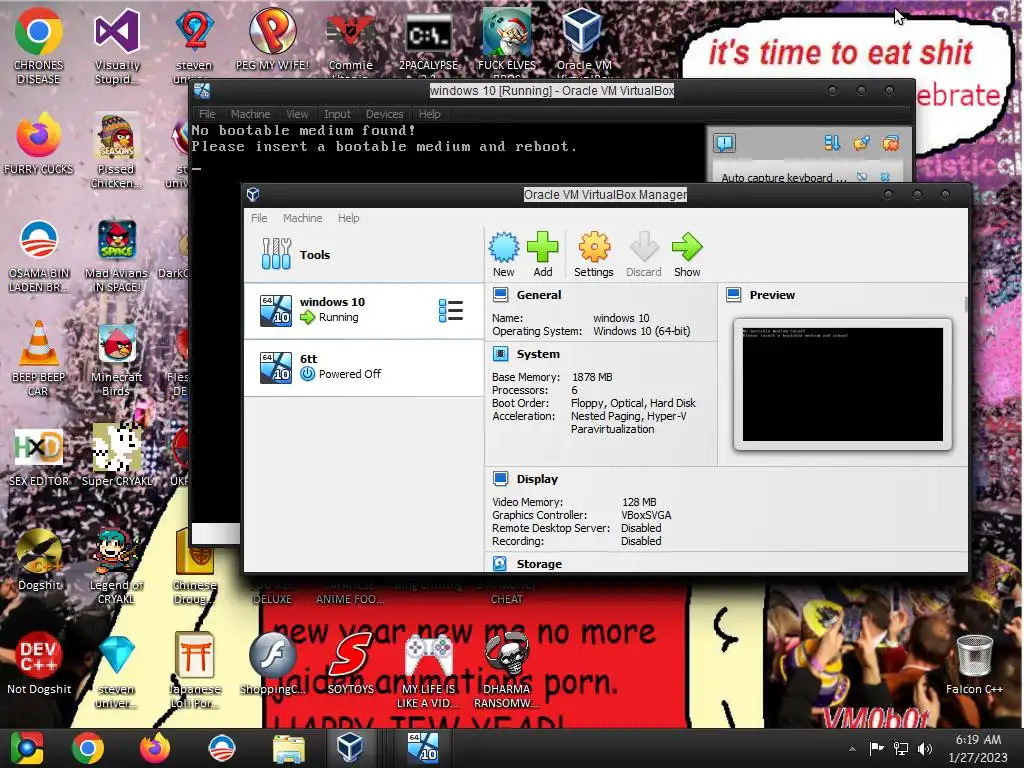Screen dimensions: 1024x768
Task: Click the New machine toolbar icon
Action: pos(504,254)
